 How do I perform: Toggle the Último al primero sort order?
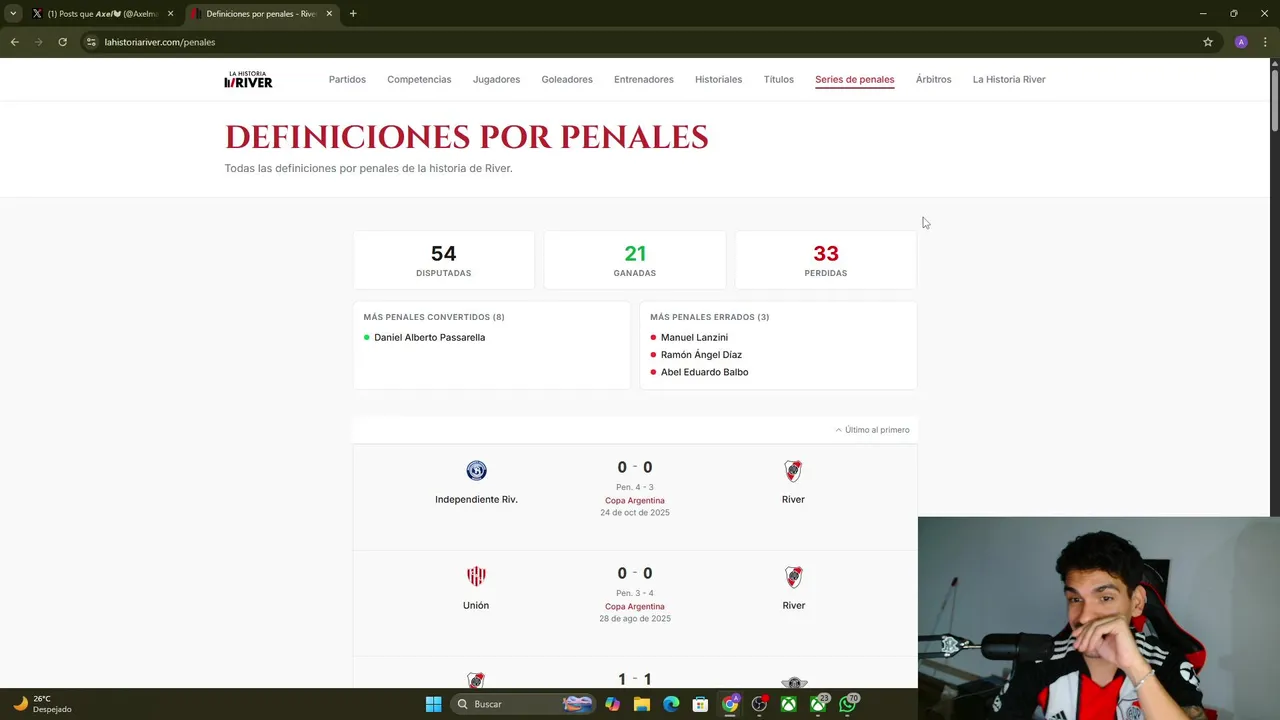872,430
